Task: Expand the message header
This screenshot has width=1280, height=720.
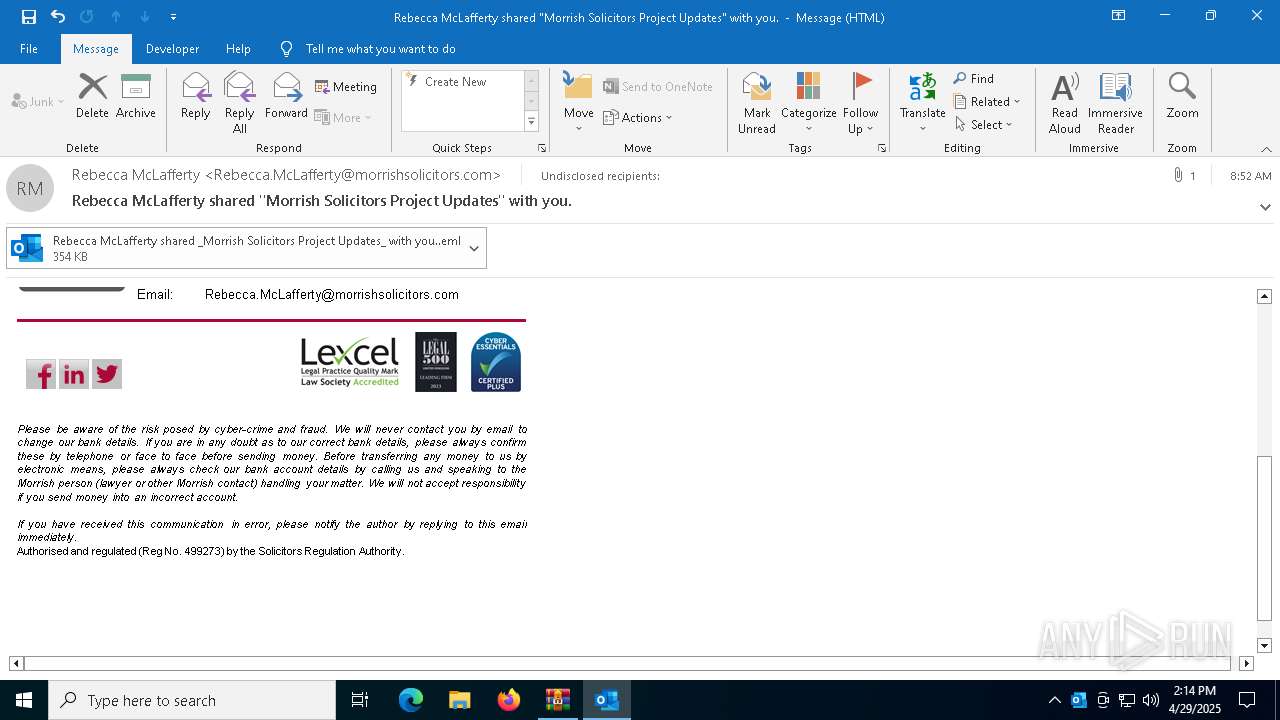Action: click(1265, 207)
